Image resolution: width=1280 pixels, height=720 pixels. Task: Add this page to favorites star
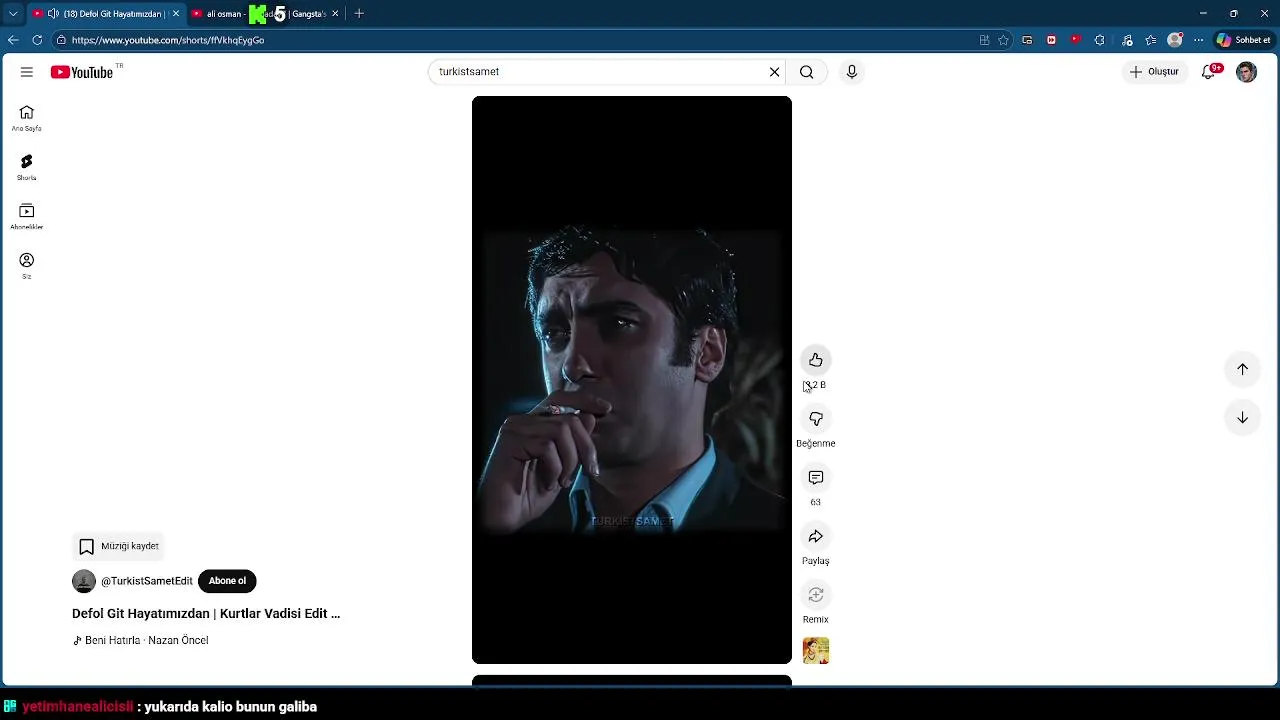click(x=1003, y=40)
